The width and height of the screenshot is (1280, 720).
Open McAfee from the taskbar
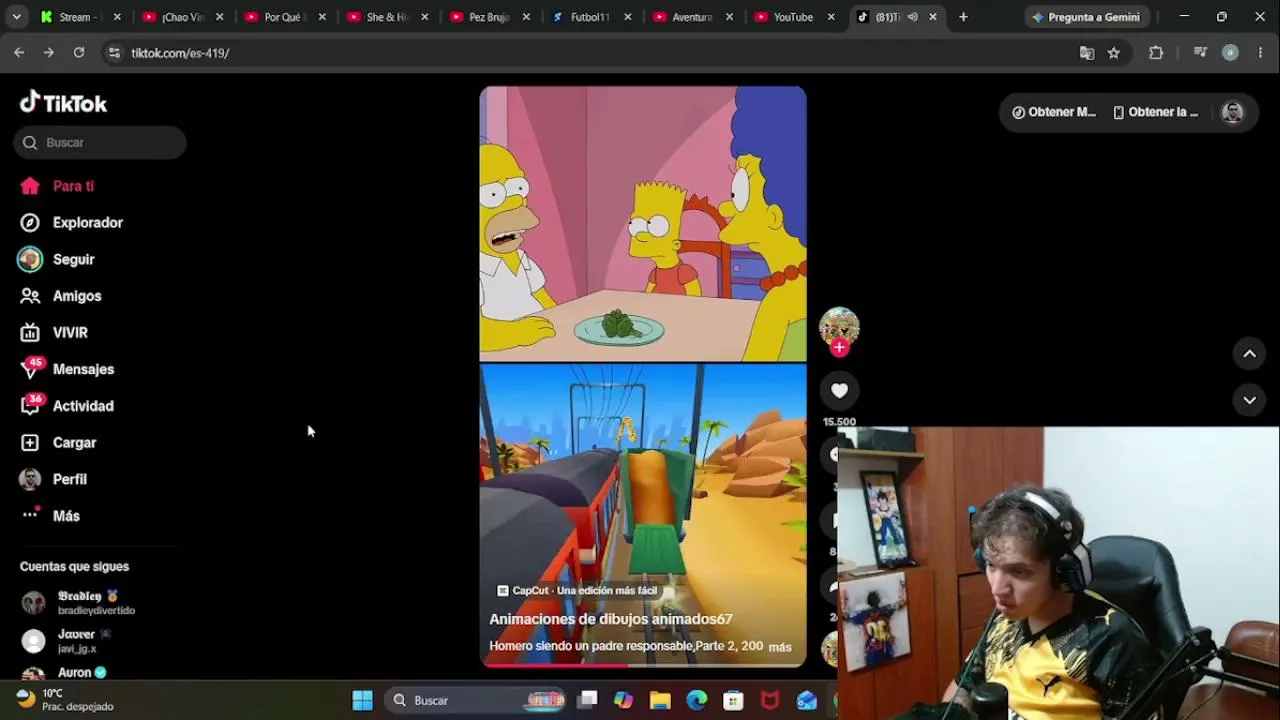[771, 700]
